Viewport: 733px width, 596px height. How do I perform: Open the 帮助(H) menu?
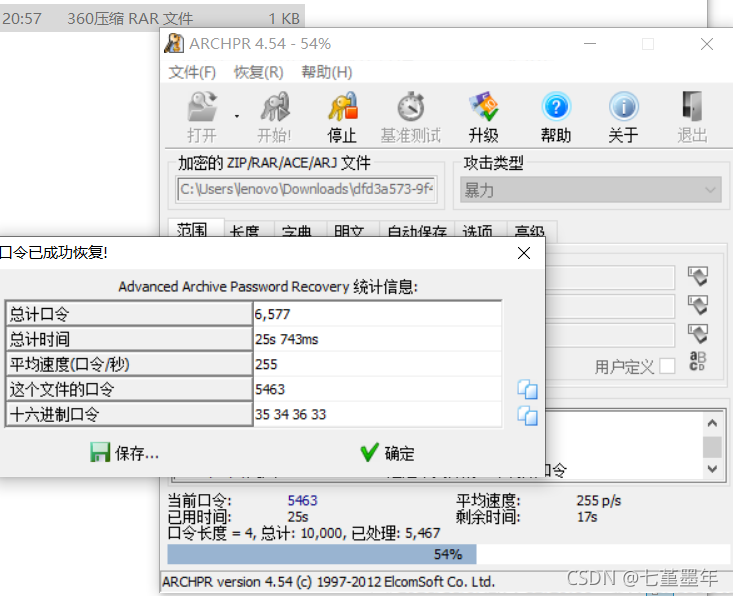(x=327, y=72)
